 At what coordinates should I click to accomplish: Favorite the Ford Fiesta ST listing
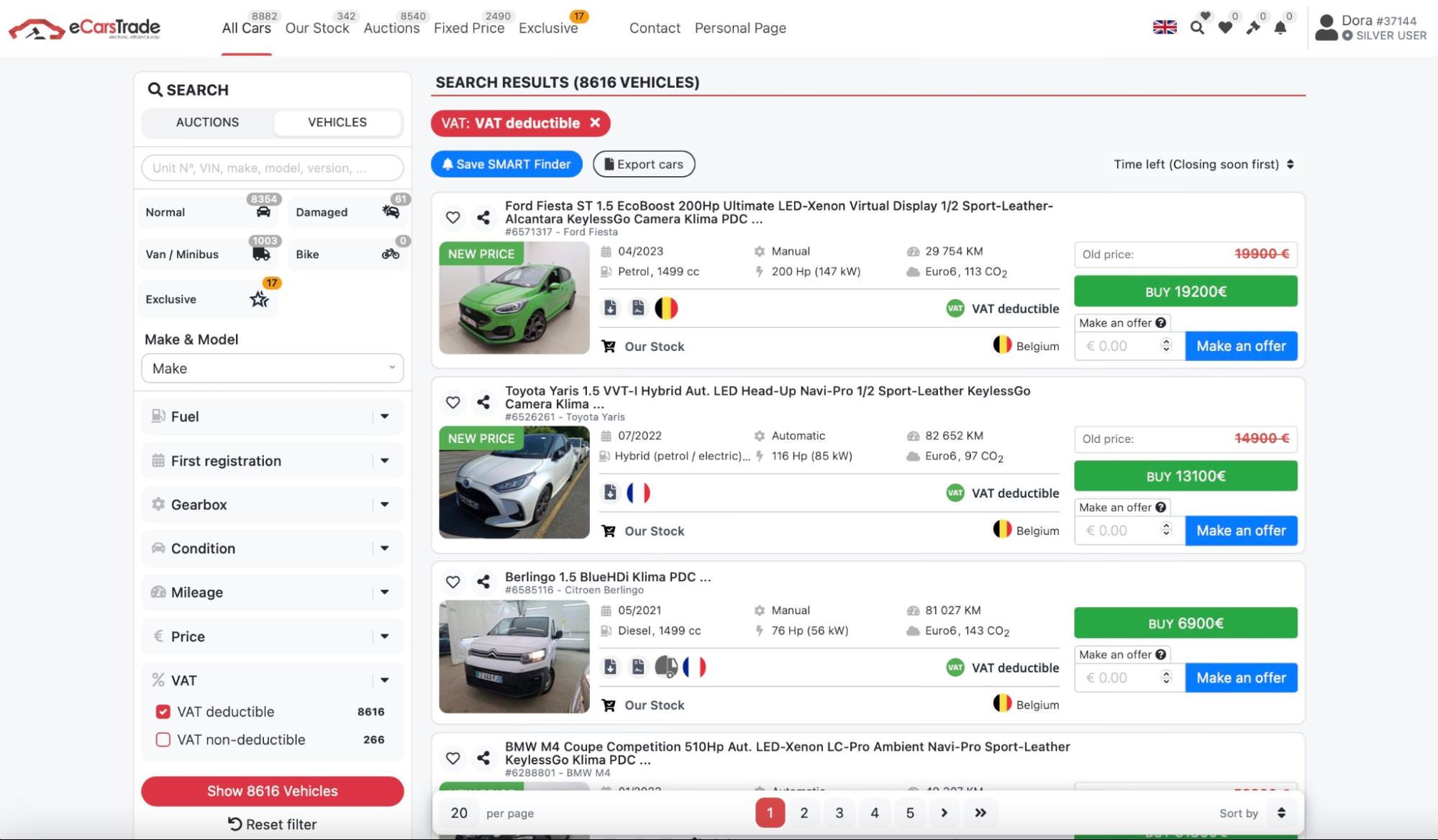click(452, 217)
